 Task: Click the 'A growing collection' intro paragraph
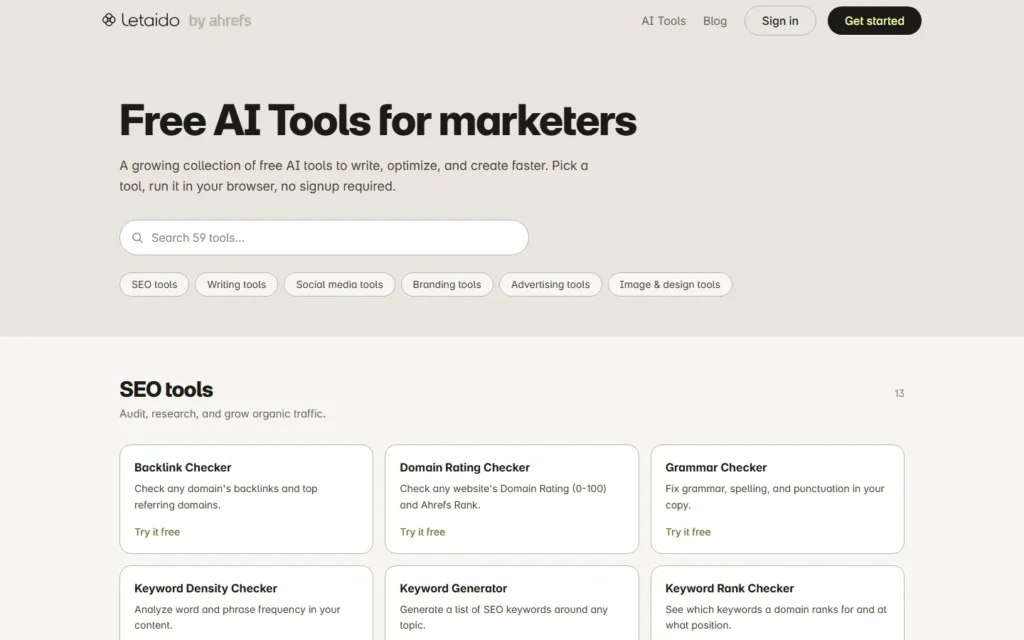tap(354, 176)
